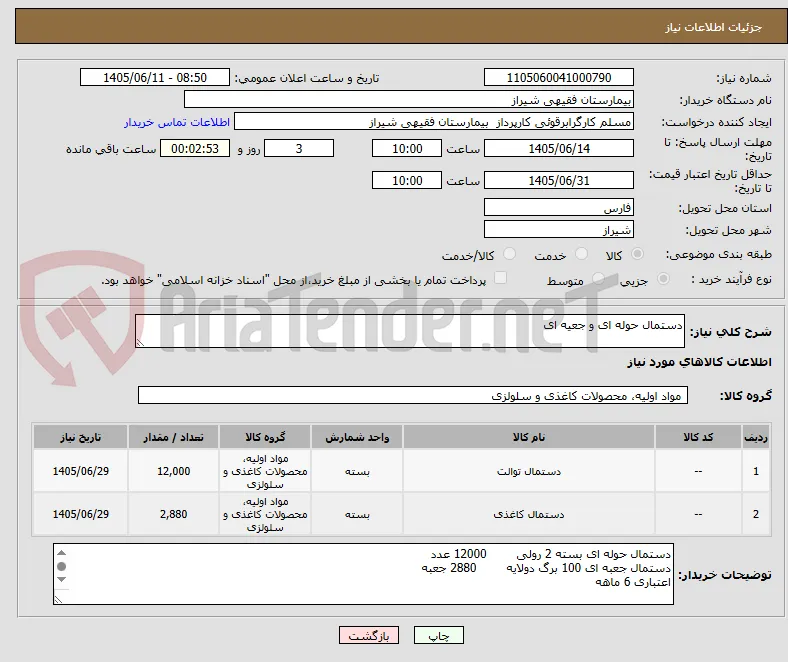Click the شماره نیاز field 1105060041000790

[558, 77]
